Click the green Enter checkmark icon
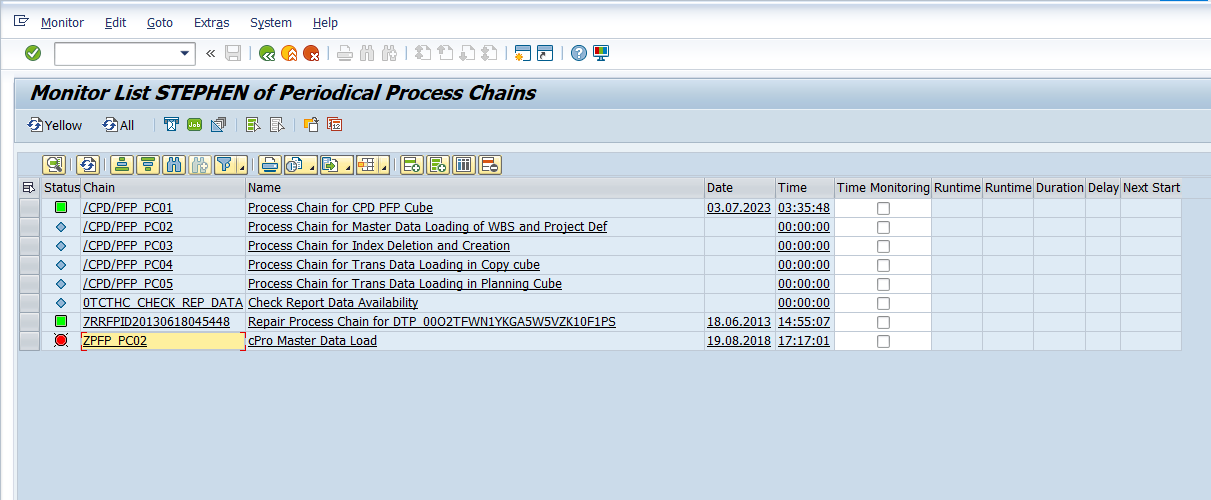 click(x=33, y=53)
